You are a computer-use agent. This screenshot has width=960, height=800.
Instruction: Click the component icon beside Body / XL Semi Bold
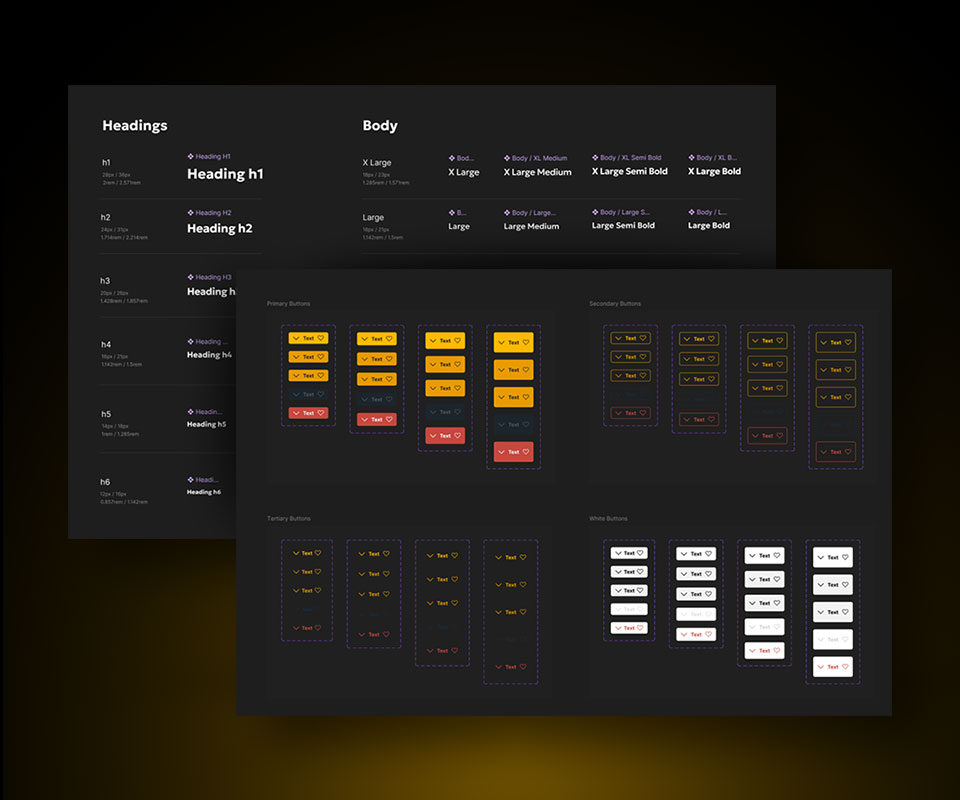[x=595, y=158]
